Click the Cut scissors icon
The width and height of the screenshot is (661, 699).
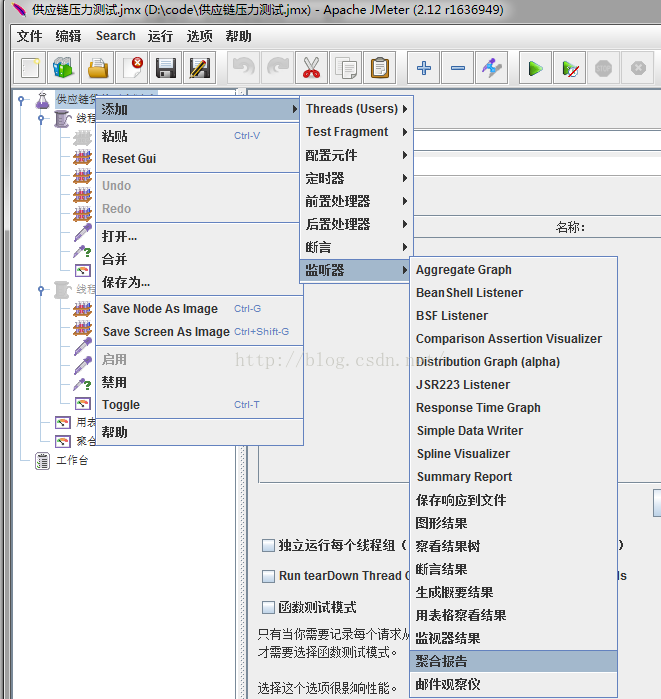point(312,68)
